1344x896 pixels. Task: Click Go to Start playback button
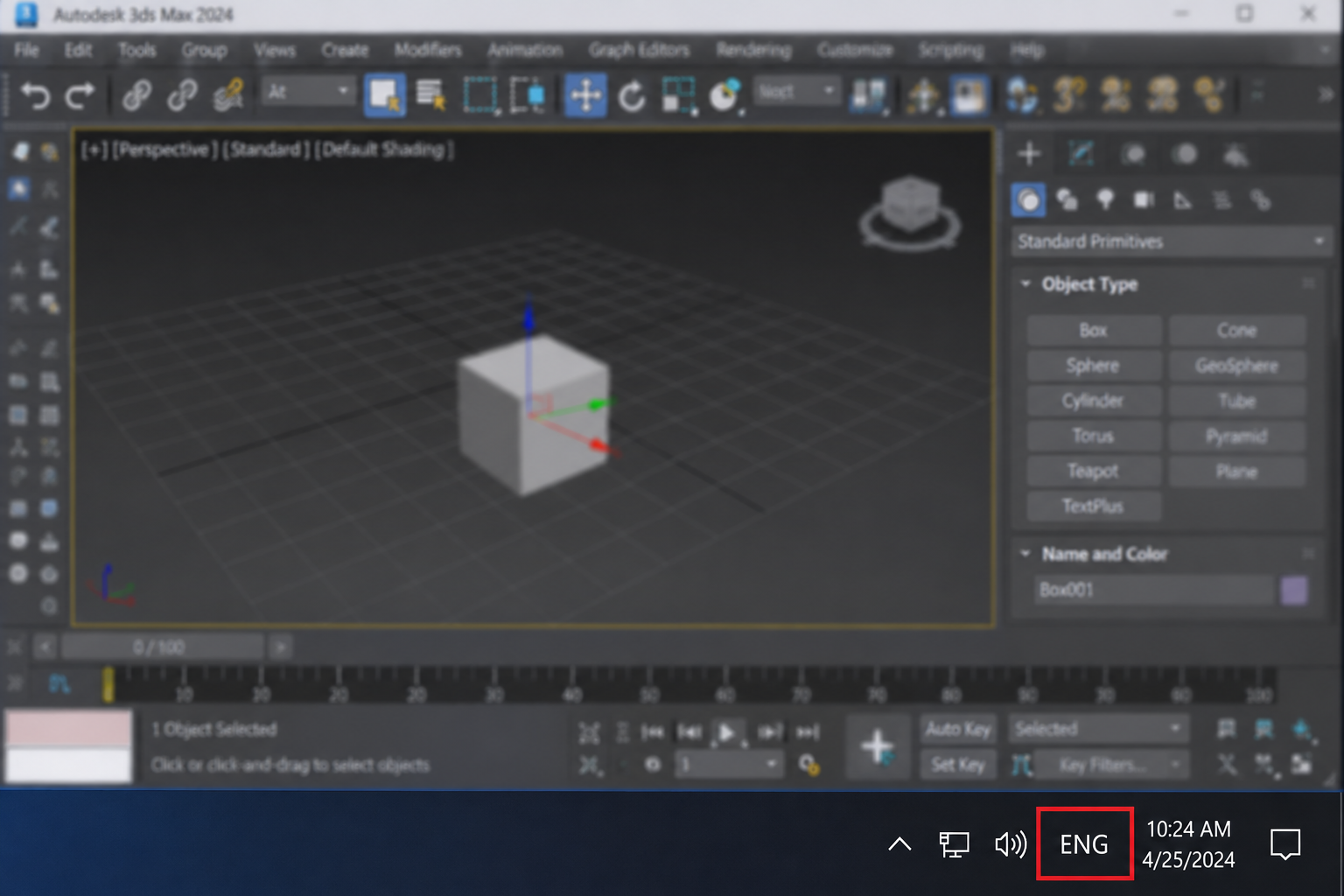pyautogui.click(x=653, y=731)
